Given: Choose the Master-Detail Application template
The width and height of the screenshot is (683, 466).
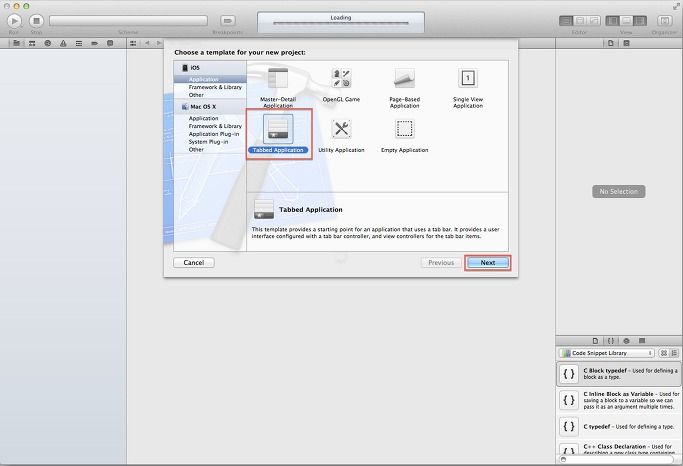Looking at the screenshot, I should point(278,88).
